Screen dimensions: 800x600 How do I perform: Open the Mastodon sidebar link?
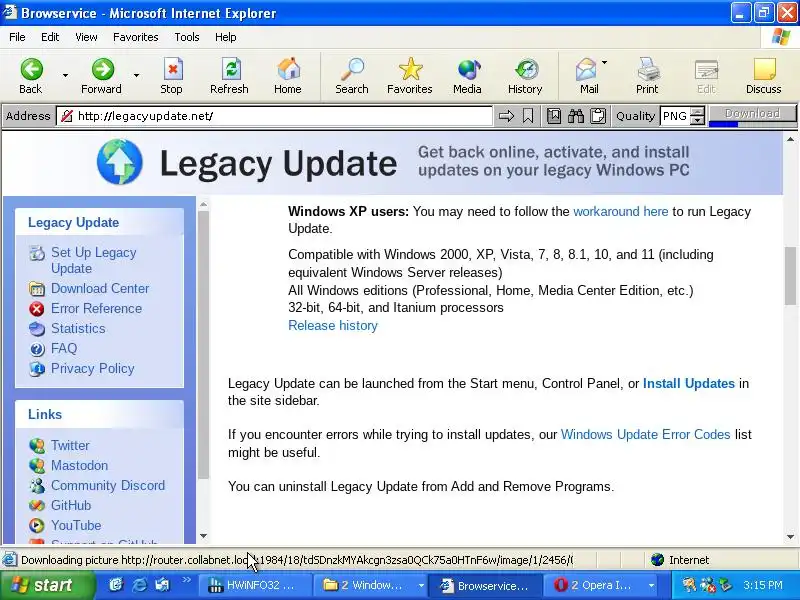tap(79, 466)
